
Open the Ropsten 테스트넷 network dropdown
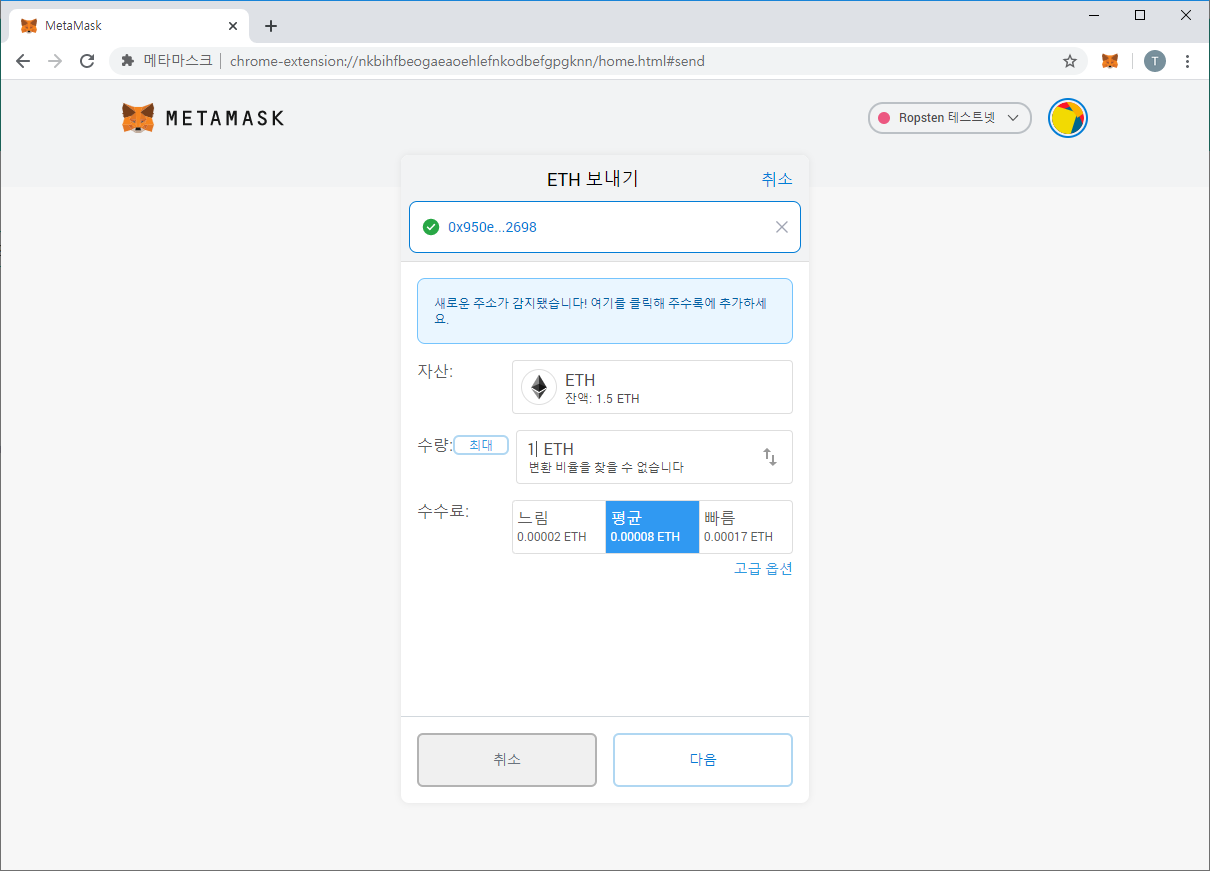pyautogui.click(x=950, y=118)
